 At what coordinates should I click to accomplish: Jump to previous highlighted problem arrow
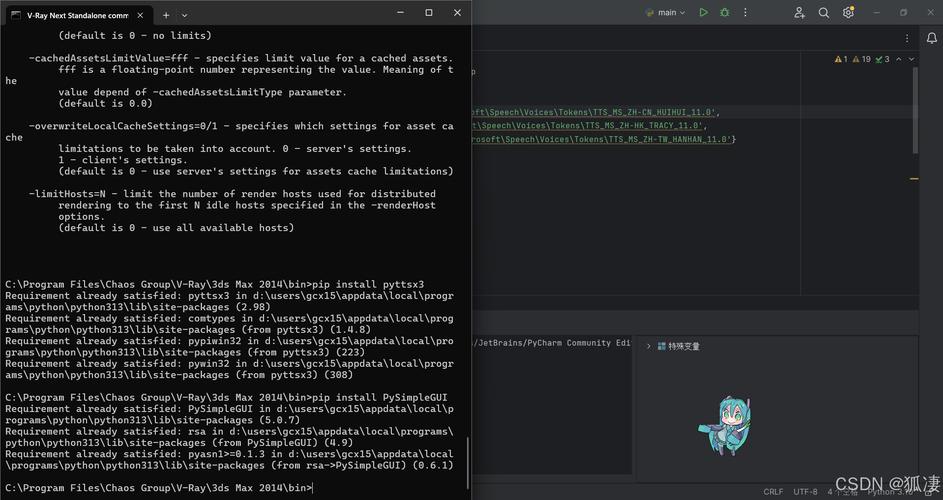(898, 59)
